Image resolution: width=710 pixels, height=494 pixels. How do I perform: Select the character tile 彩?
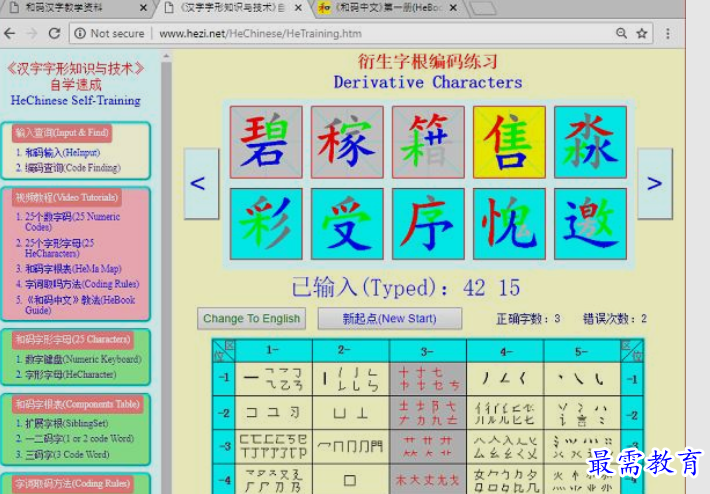click(x=266, y=224)
